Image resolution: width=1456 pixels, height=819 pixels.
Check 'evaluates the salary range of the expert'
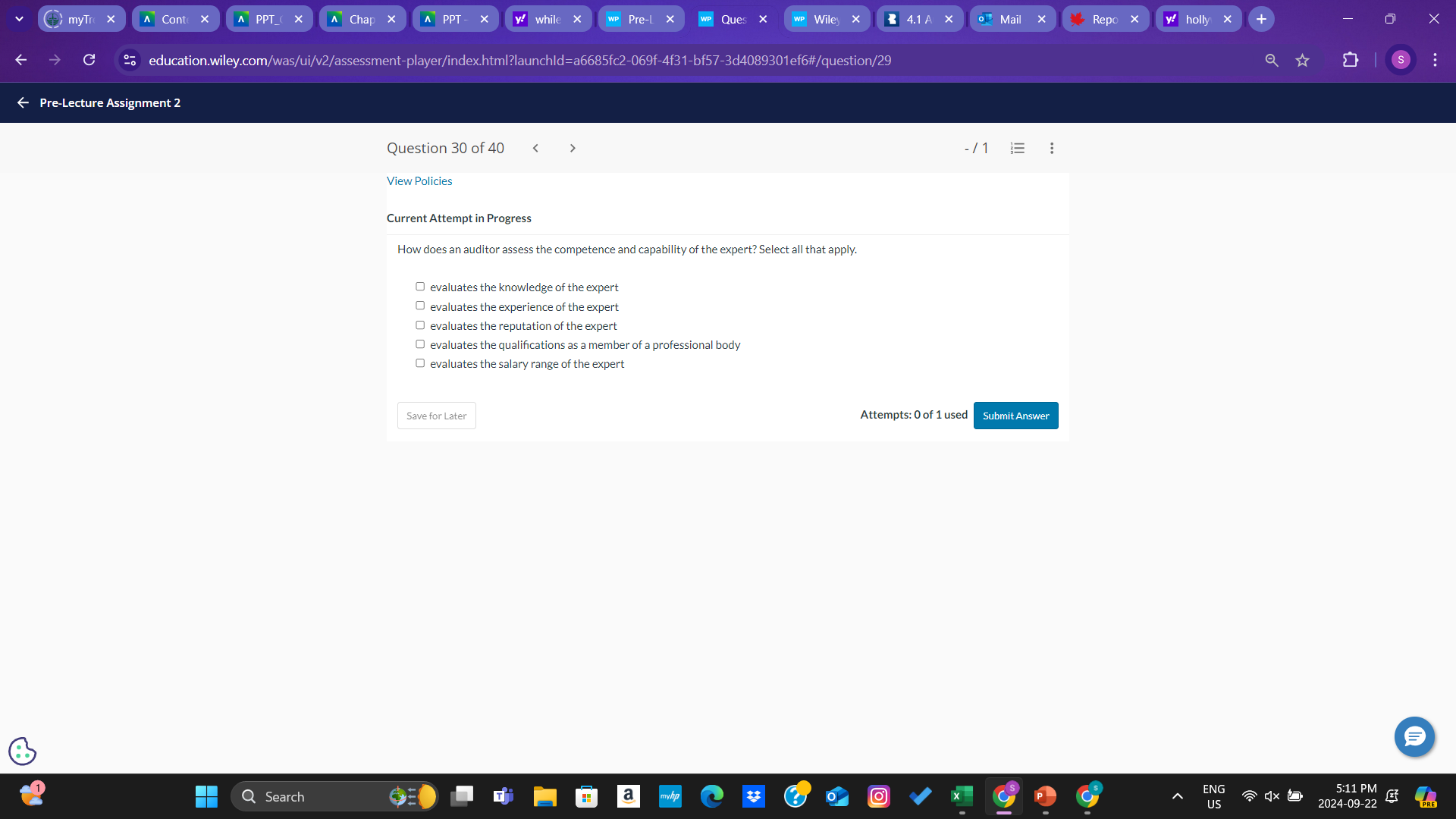click(x=419, y=362)
